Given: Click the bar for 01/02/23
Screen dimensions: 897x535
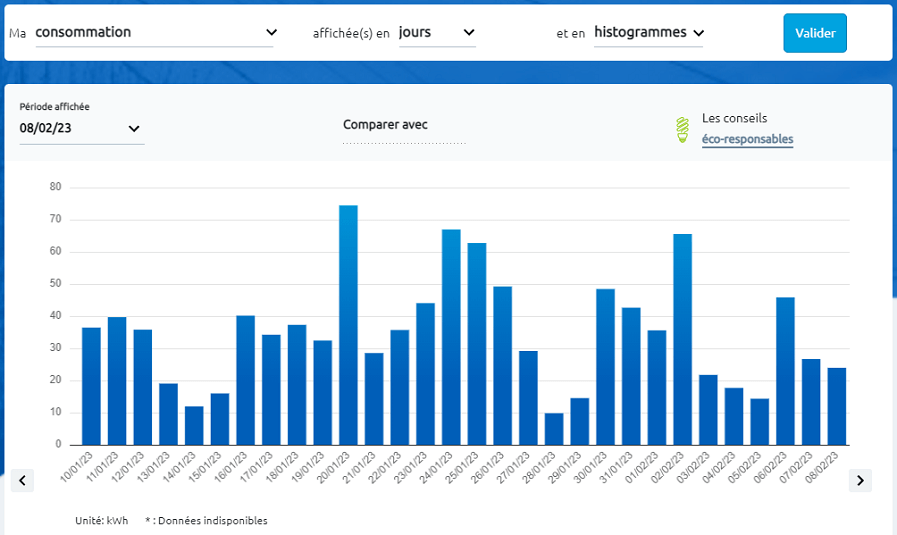Looking at the screenshot, I should click(x=657, y=387).
